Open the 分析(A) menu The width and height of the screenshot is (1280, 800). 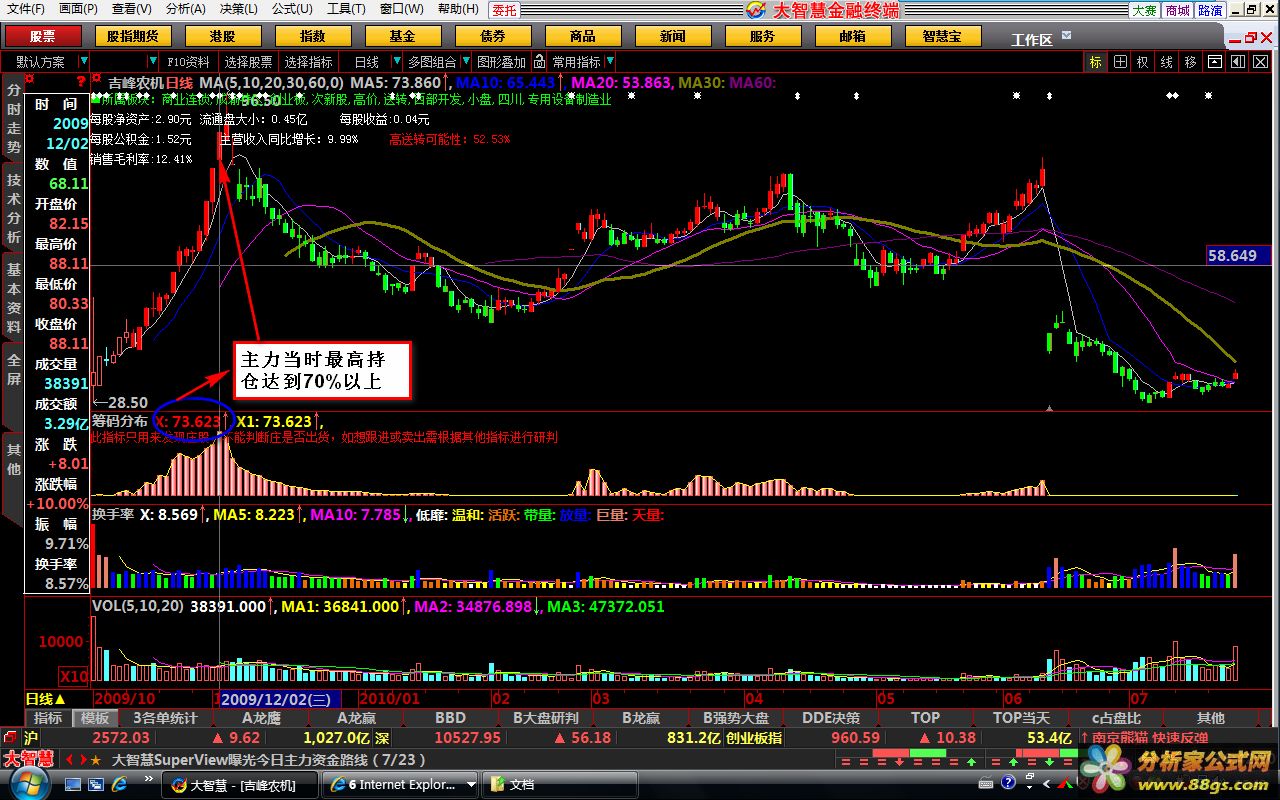[185, 9]
